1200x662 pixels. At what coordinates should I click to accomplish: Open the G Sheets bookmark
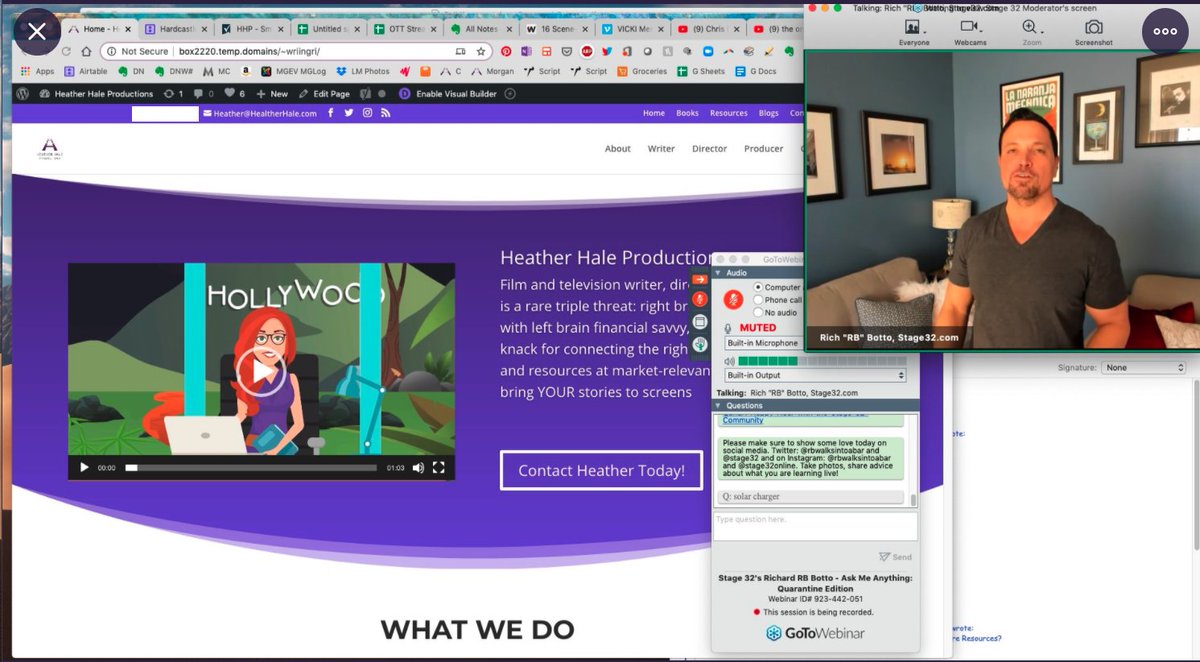701,71
